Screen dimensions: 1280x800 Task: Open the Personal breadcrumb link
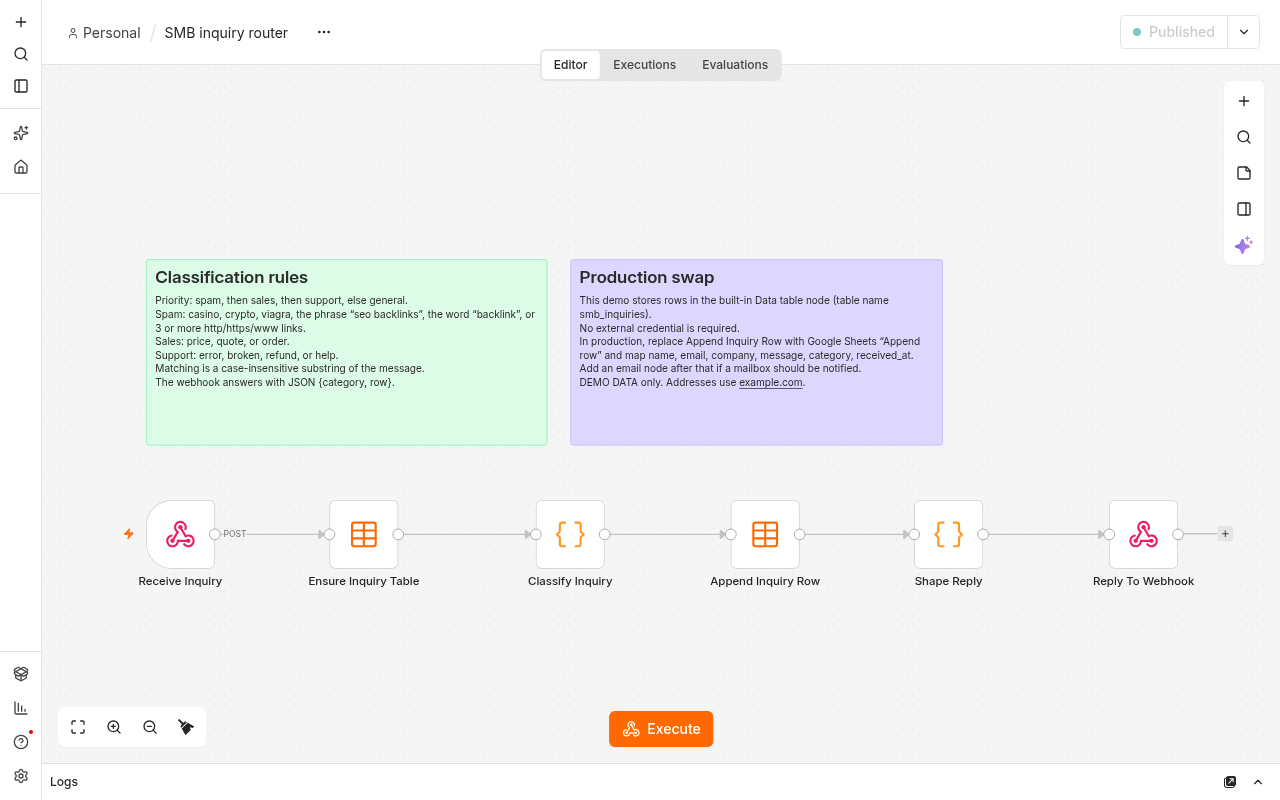click(x=104, y=33)
